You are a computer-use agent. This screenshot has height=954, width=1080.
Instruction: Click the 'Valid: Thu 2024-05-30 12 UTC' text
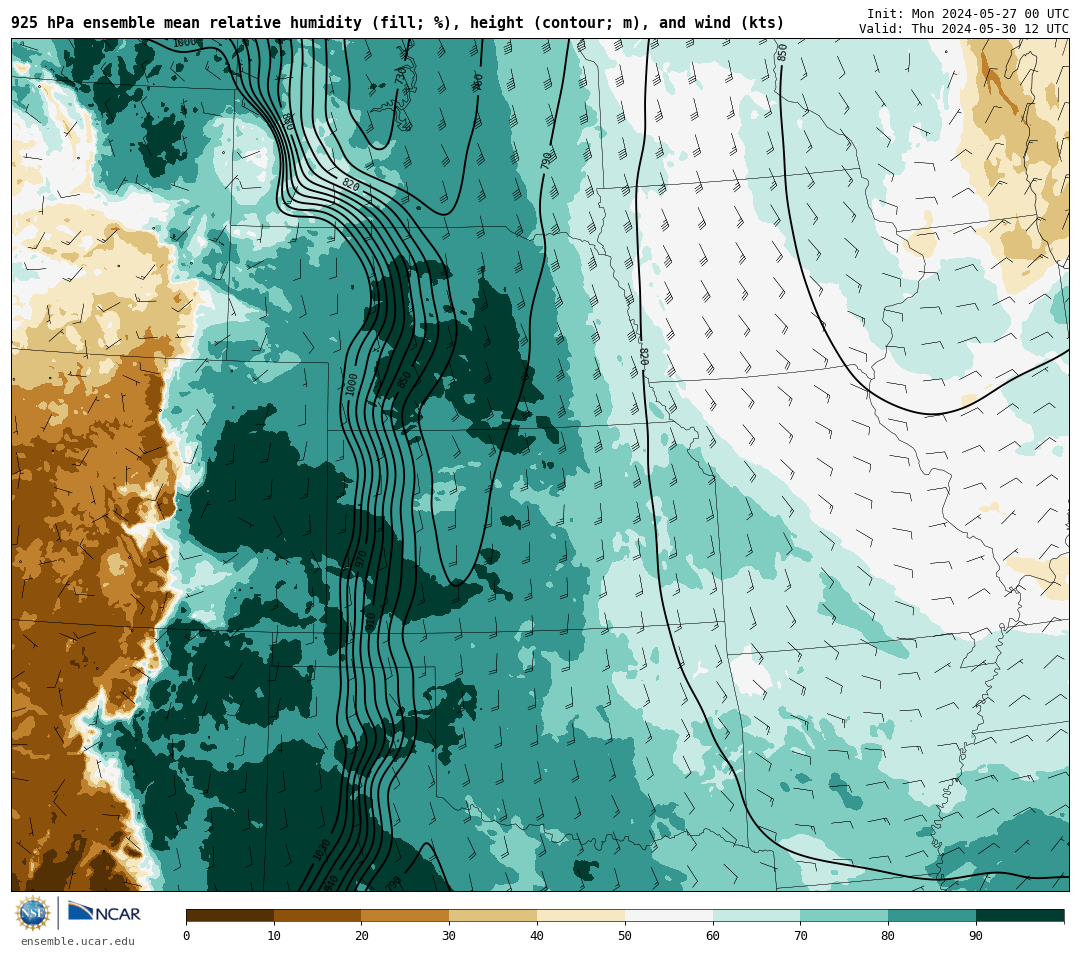pos(964,29)
